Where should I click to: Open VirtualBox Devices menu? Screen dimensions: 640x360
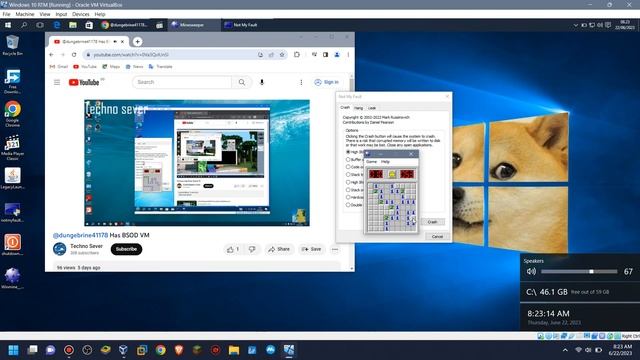click(81, 14)
